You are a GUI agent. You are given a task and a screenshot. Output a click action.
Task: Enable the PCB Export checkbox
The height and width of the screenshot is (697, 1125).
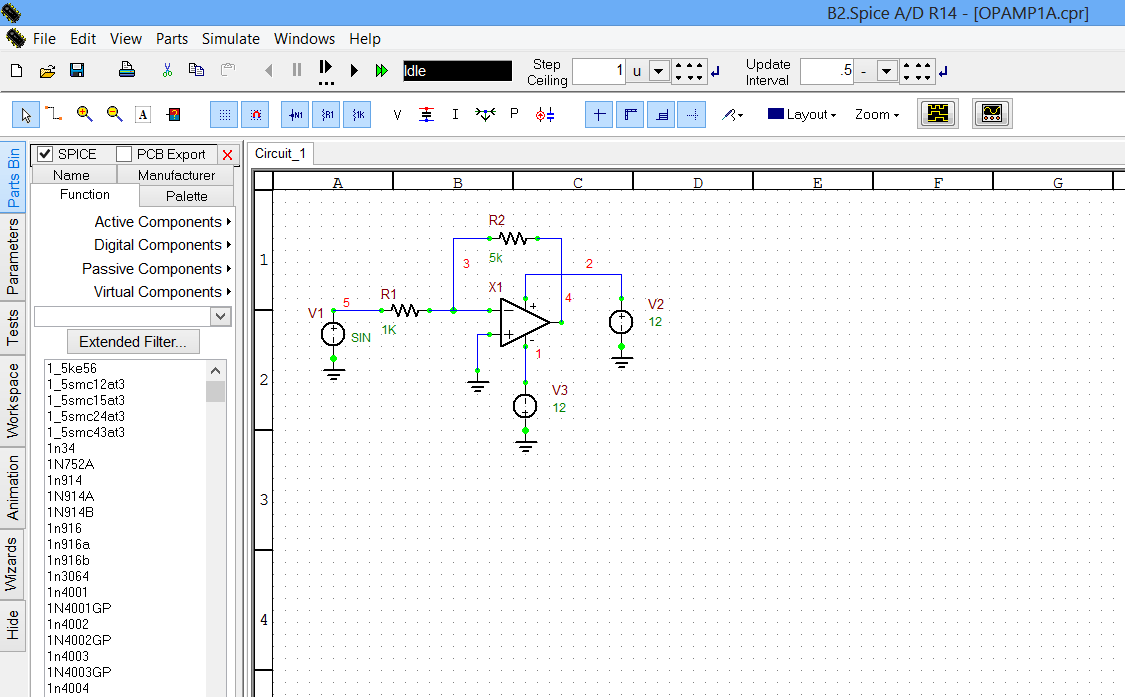[124, 154]
